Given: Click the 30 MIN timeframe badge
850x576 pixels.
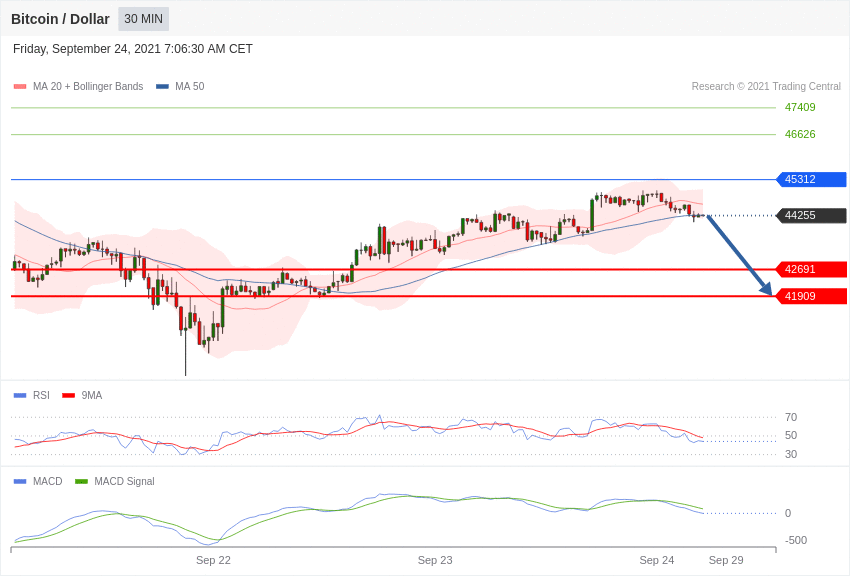Looking at the screenshot, I should pyautogui.click(x=144, y=19).
